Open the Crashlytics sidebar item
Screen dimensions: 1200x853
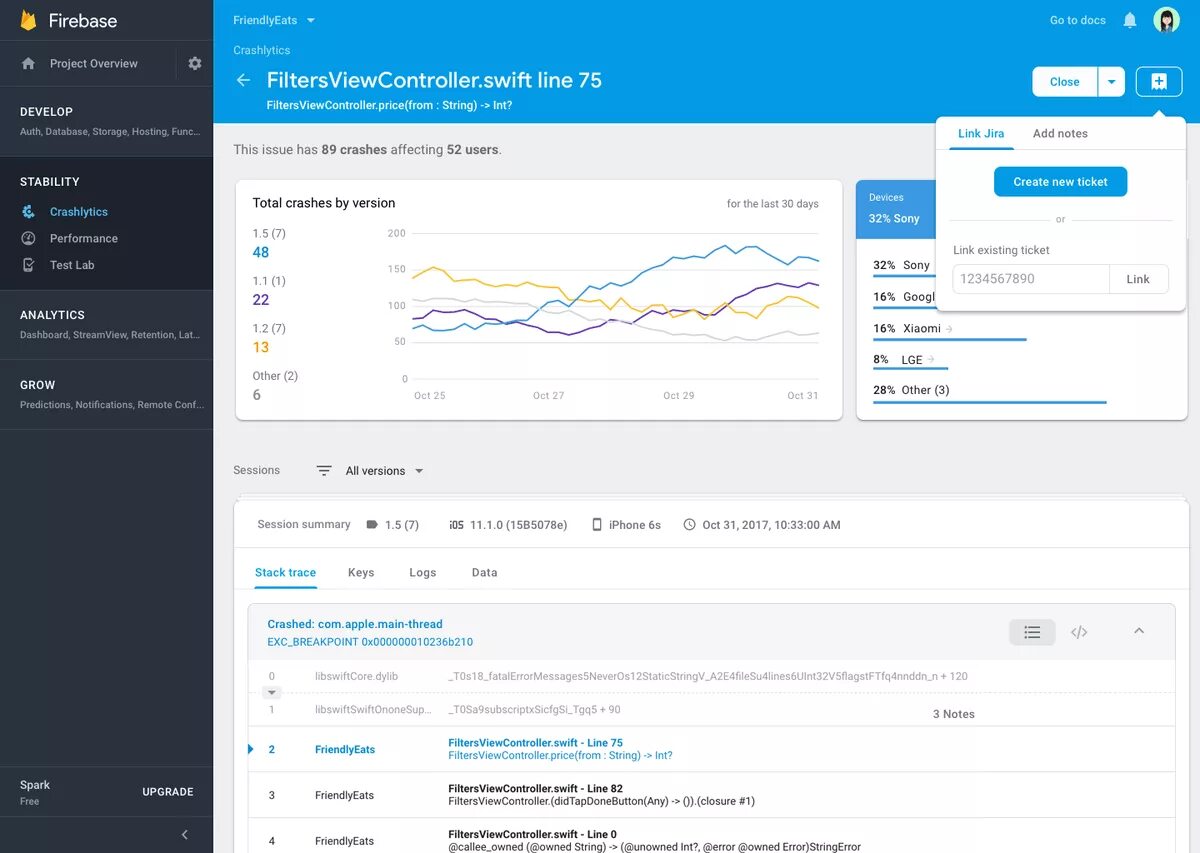[x=106, y=211]
